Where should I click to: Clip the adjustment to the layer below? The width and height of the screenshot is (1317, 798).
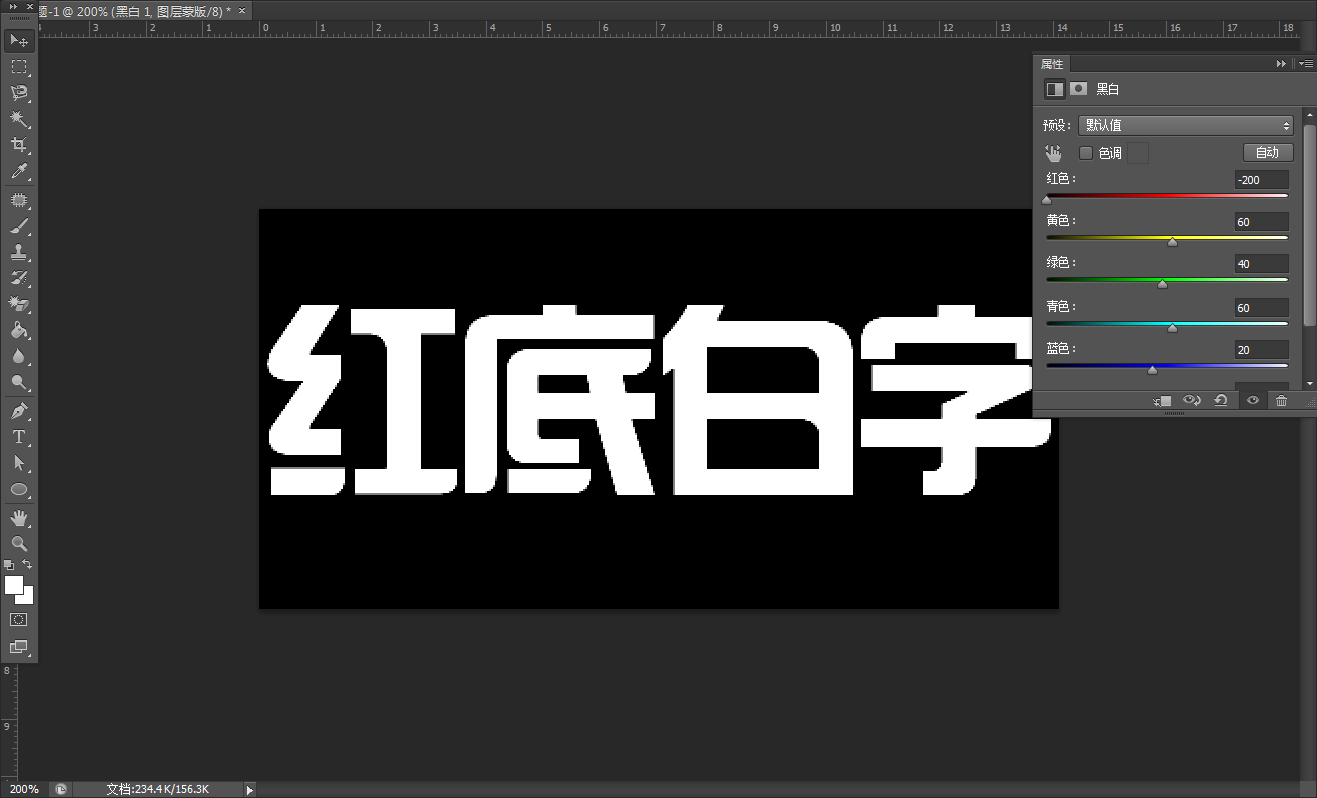(1162, 400)
